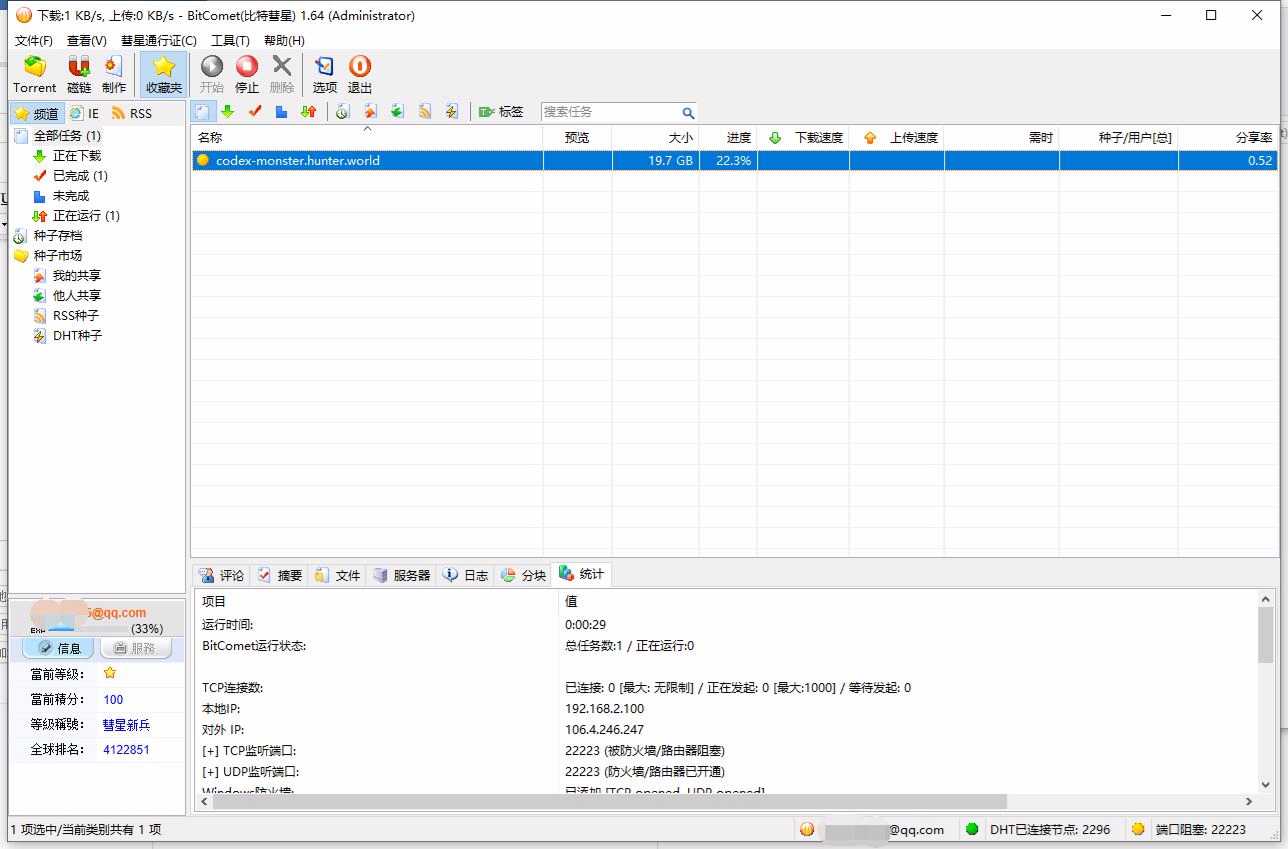Filter completed tasks with red checkmark icon
Image resolution: width=1288 pixels, height=849 pixels.
click(255, 112)
